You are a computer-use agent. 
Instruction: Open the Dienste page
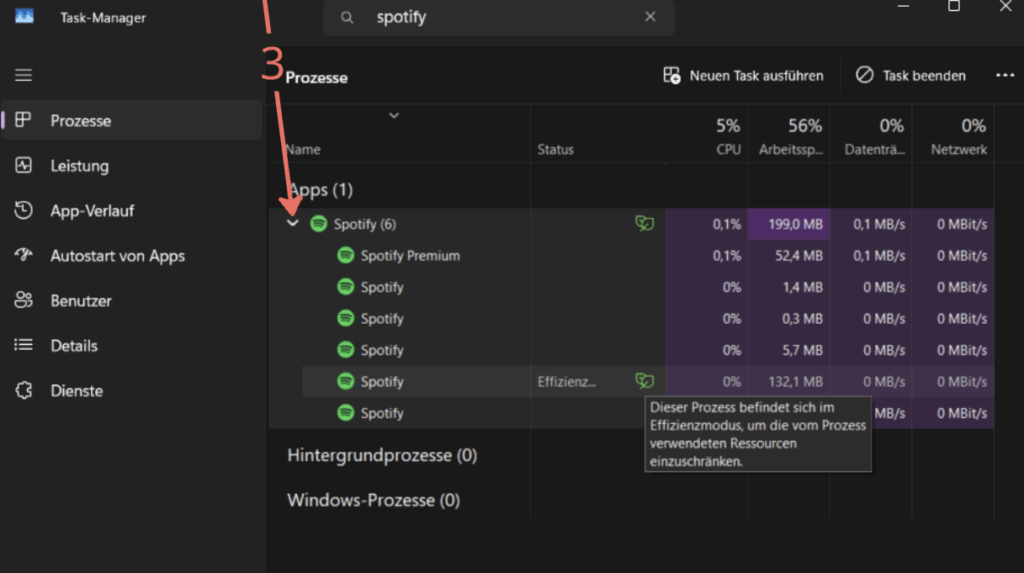[131, 391]
